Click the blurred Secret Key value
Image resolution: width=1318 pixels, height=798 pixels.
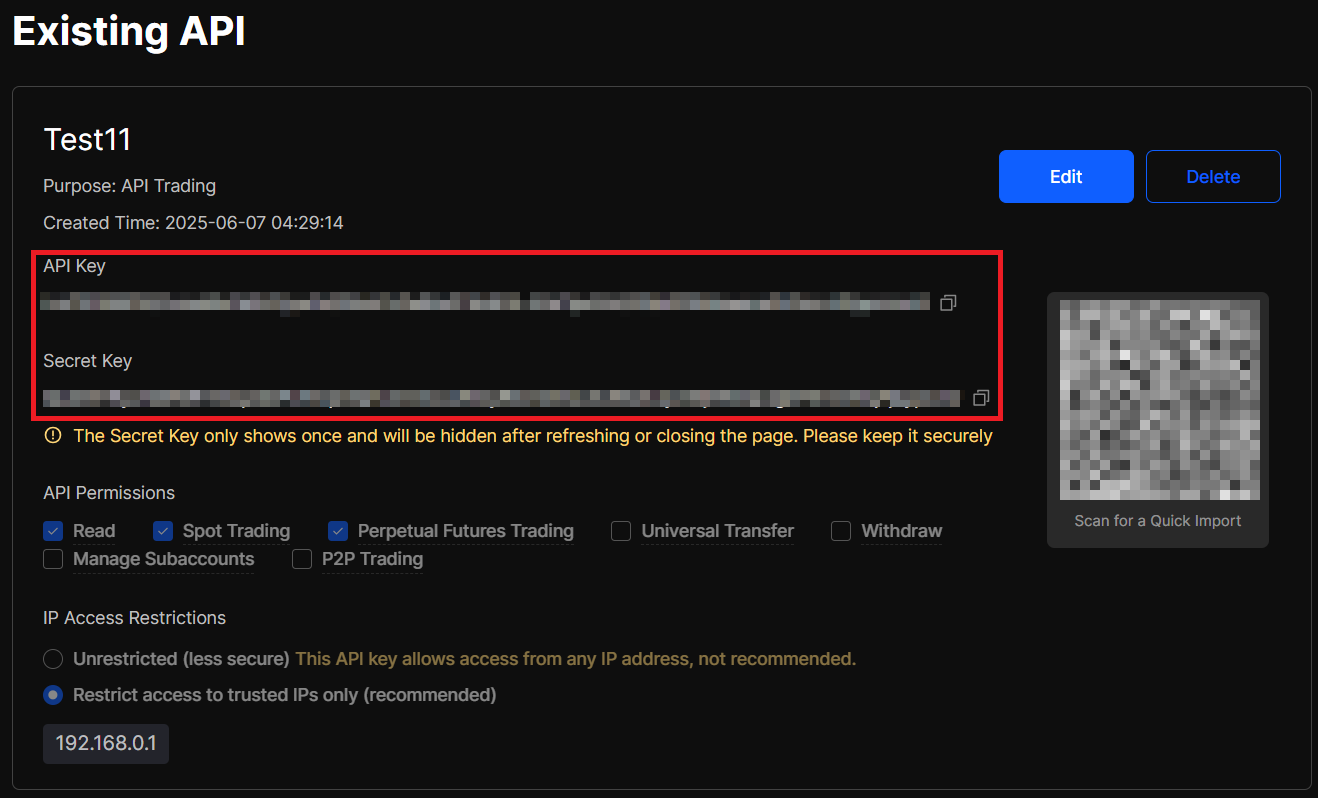pyautogui.click(x=500, y=398)
